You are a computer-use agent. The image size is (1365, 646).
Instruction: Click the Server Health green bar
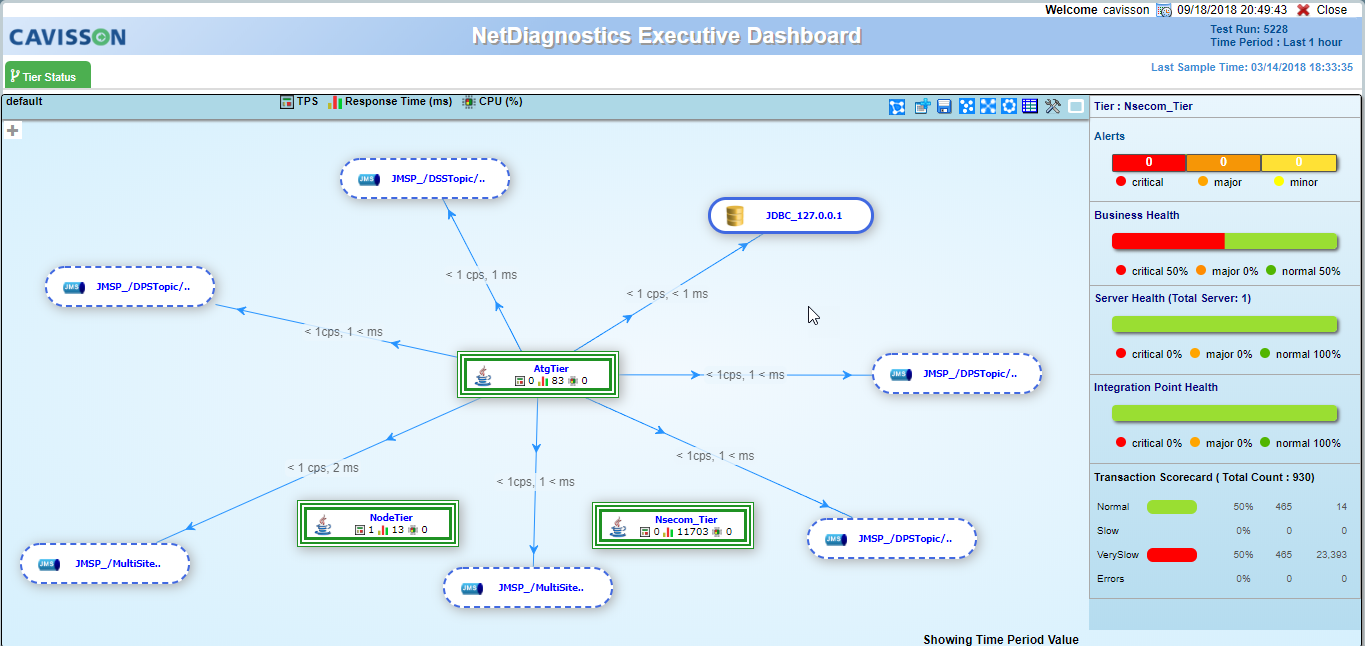[1225, 324]
